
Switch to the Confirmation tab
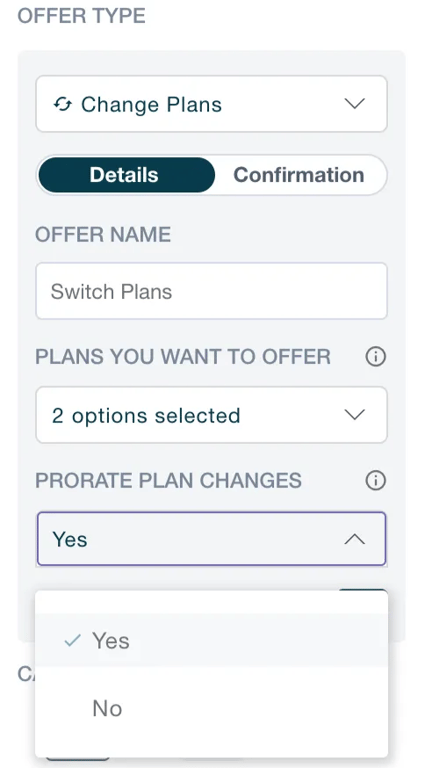point(299,175)
